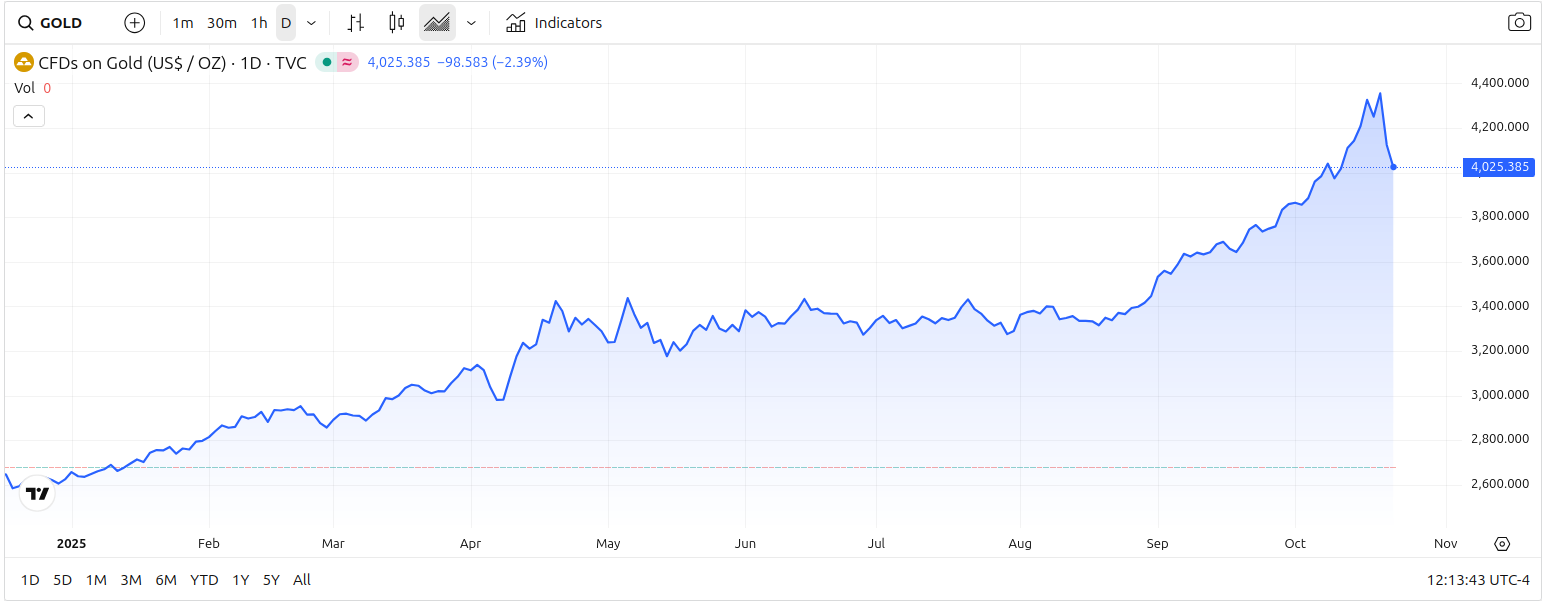This screenshot has height=606, width=1544.
Task: Open chart settings with the gear icon
Action: (1502, 544)
